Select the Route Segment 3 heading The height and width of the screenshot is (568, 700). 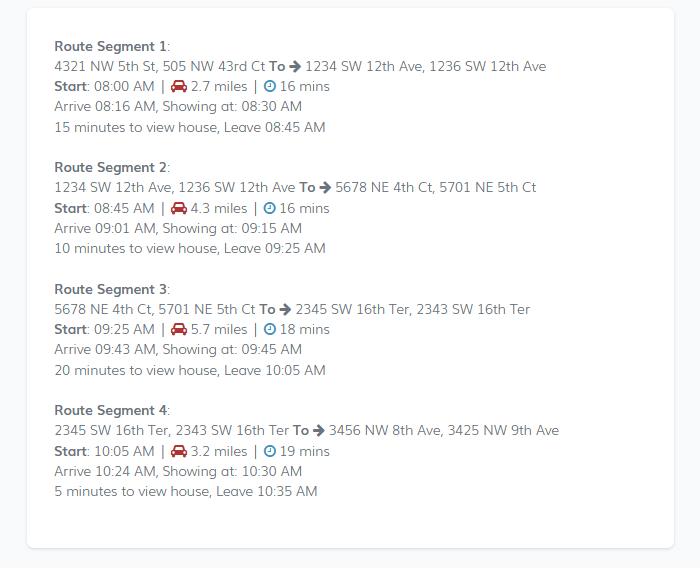tap(112, 289)
